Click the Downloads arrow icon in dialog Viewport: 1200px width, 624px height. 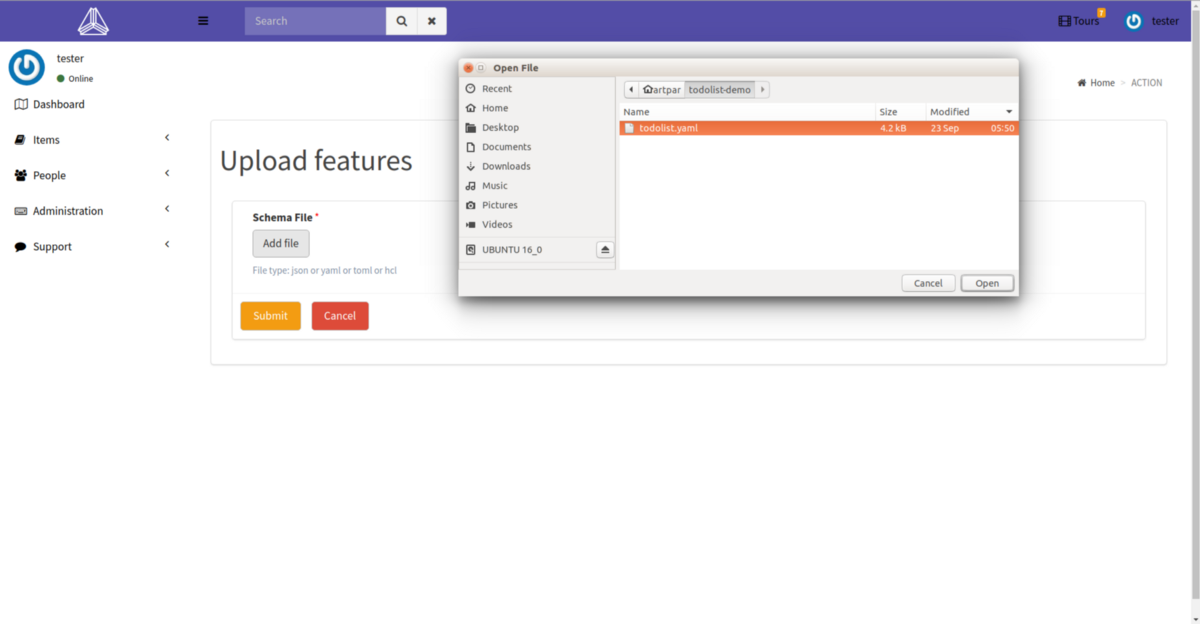[471, 166]
